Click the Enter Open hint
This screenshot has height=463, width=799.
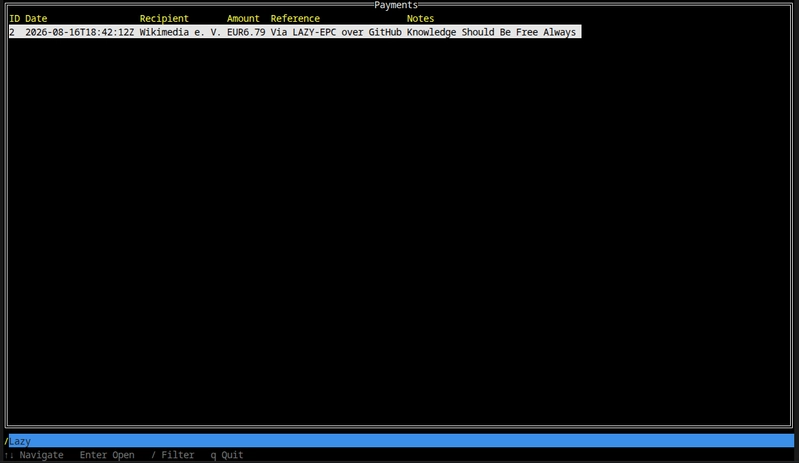point(107,455)
